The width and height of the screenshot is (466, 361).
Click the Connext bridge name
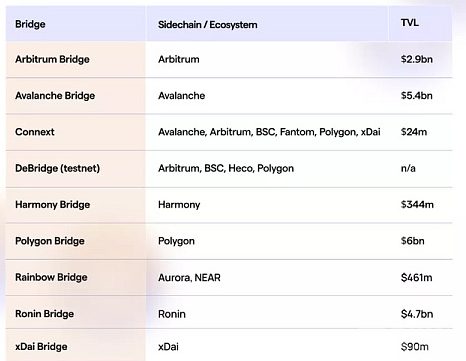[x=35, y=132]
